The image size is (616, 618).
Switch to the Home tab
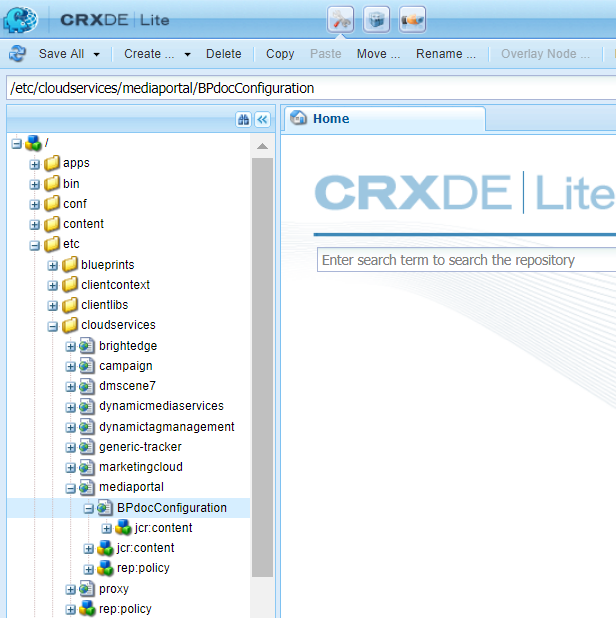[384, 119]
